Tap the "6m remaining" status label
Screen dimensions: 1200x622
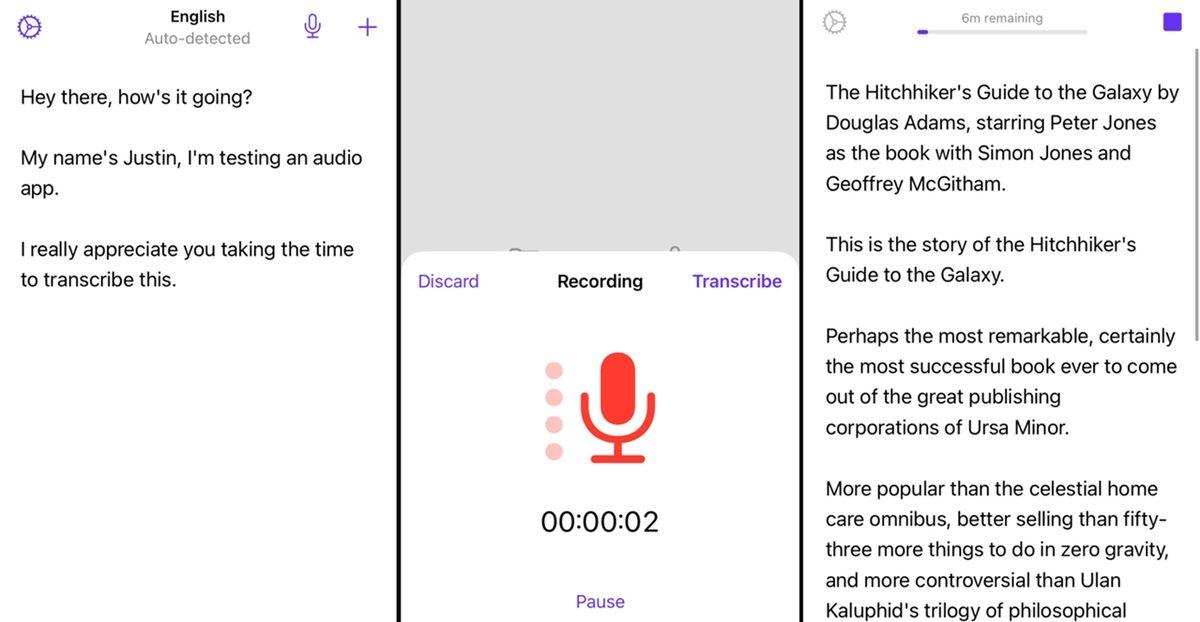tap(1001, 18)
